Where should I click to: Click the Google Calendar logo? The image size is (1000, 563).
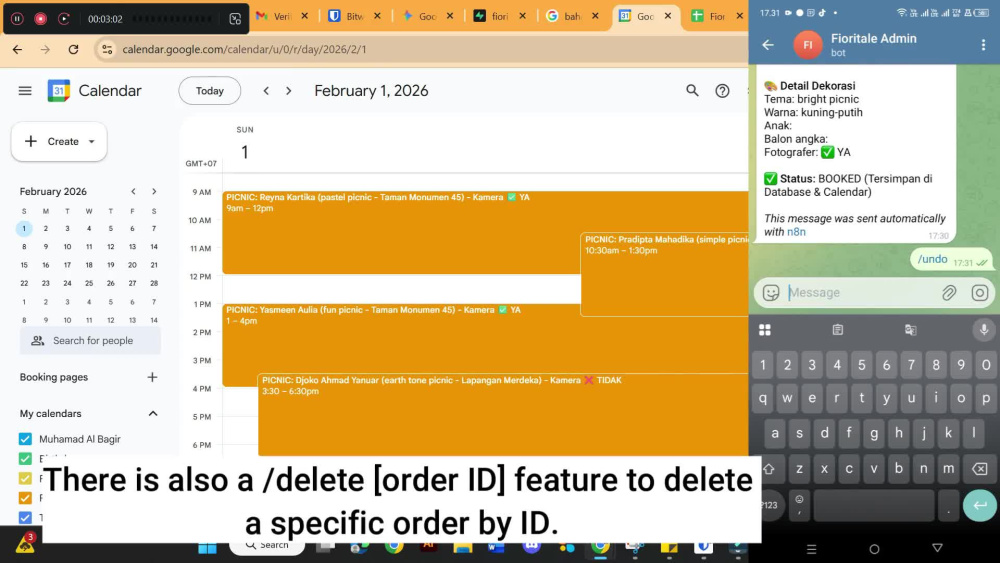[x=59, y=91]
